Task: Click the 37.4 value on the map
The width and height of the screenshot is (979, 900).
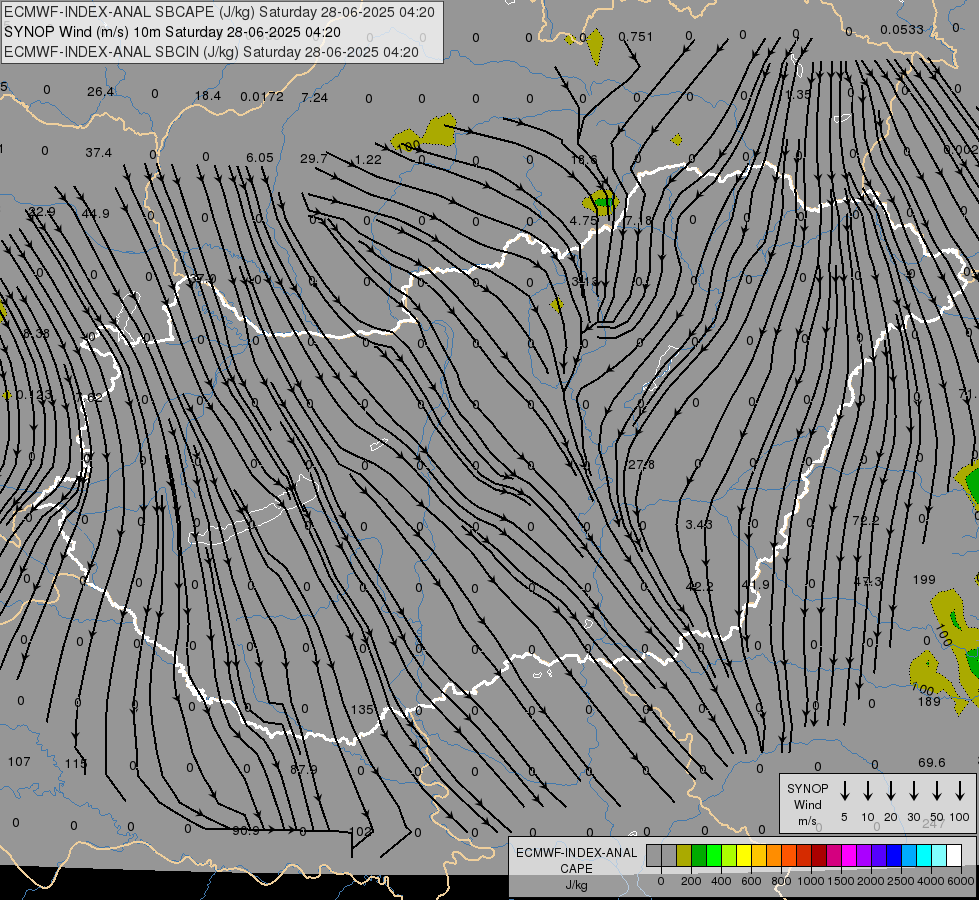Action: 99,152
